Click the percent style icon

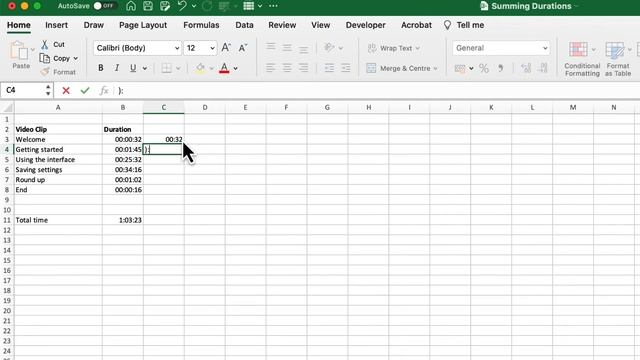tap(484, 68)
